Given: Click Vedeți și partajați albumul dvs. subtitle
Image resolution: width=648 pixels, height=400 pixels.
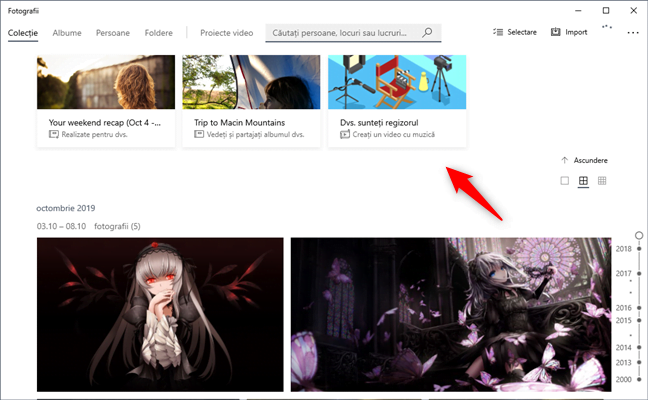Looking at the screenshot, I should 255,134.
